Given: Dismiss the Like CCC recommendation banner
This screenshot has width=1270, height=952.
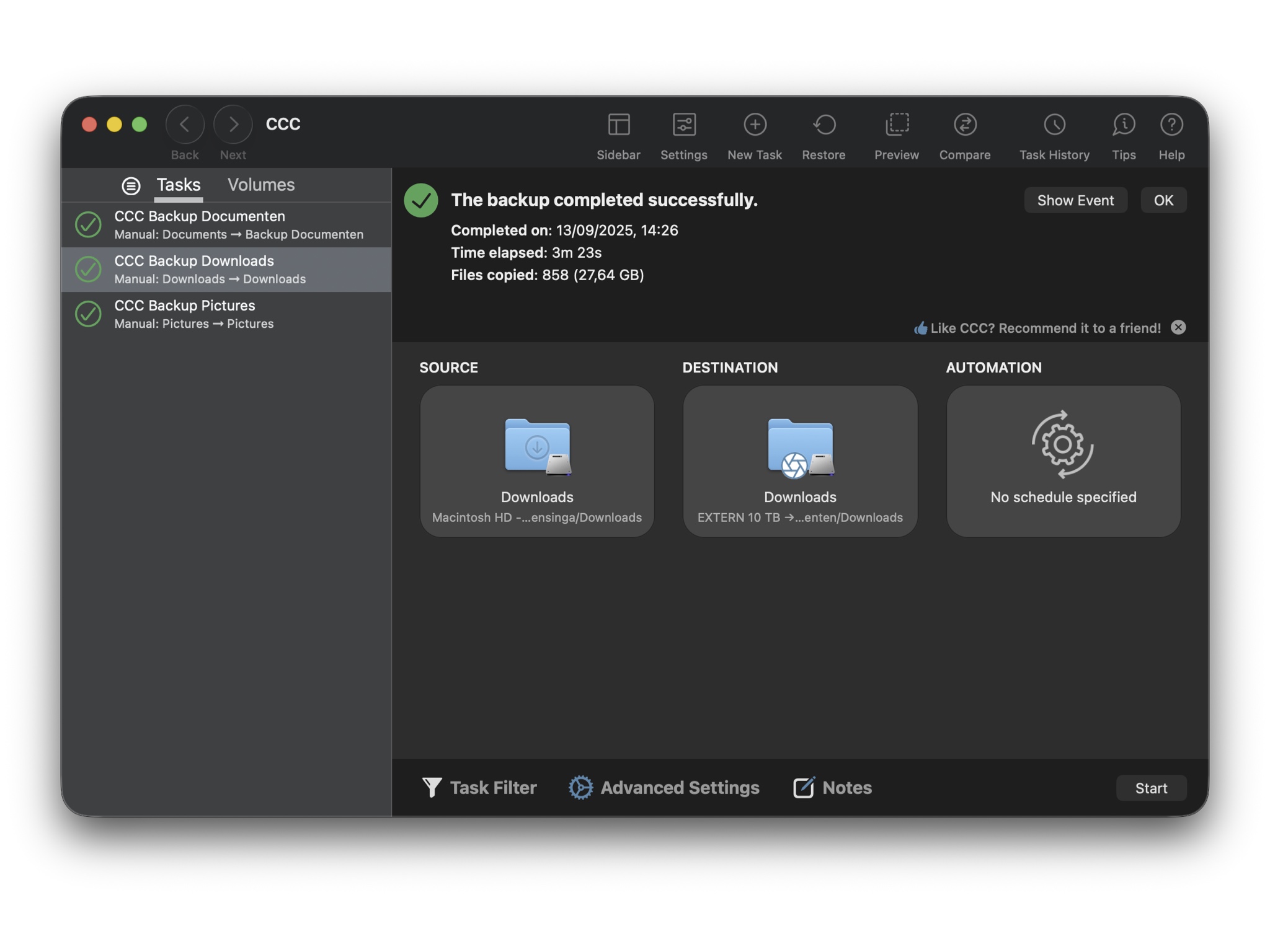Looking at the screenshot, I should [1178, 327].
